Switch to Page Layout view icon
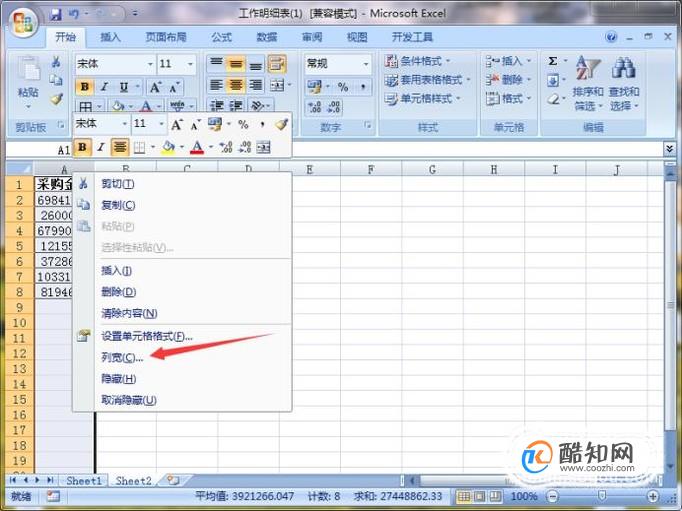 pyautogui.click(x=479, y=496)
